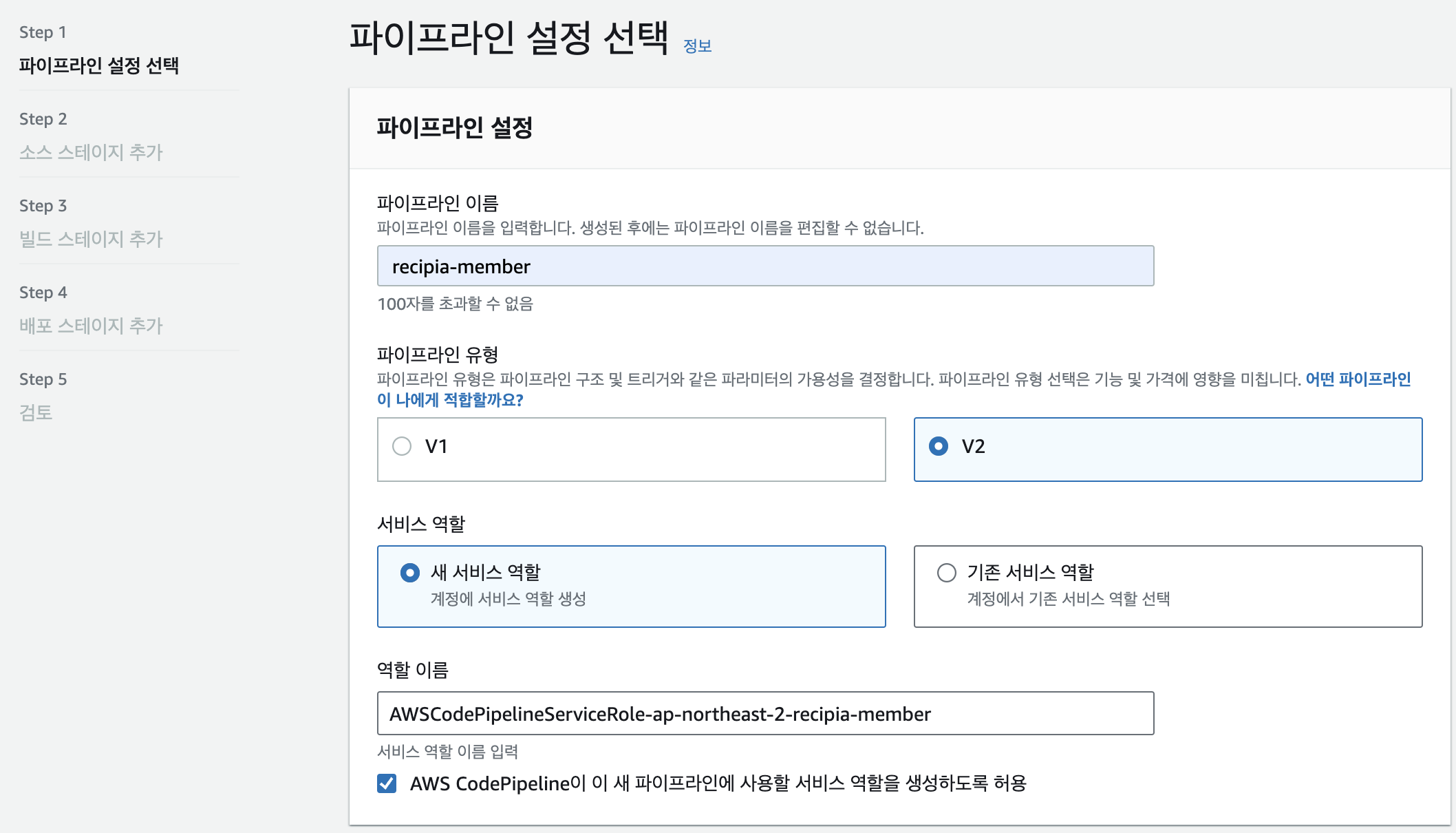Image resolution: width=1456 pixels, height=833 pixels.
Task: Toggle the V2 radio inside its selection card
Action: (x=939, y=446)
